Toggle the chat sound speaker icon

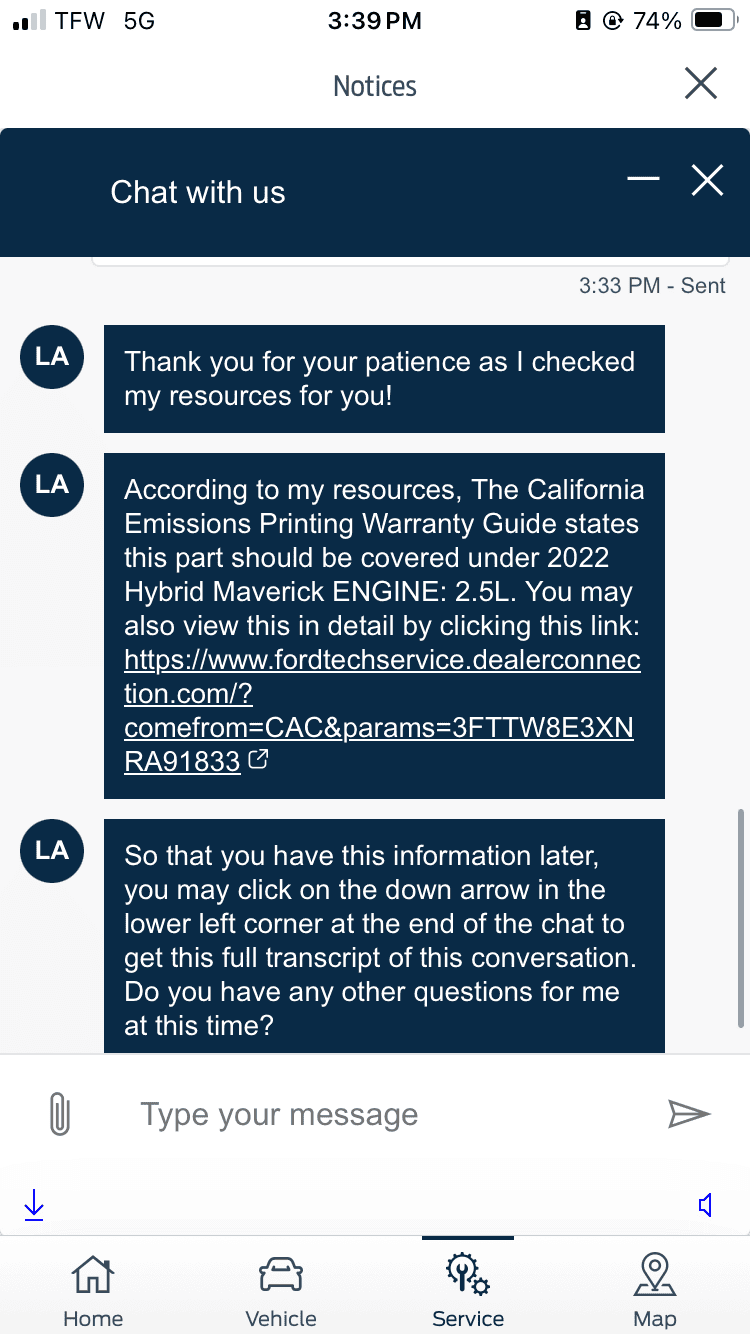point(705,1205)
